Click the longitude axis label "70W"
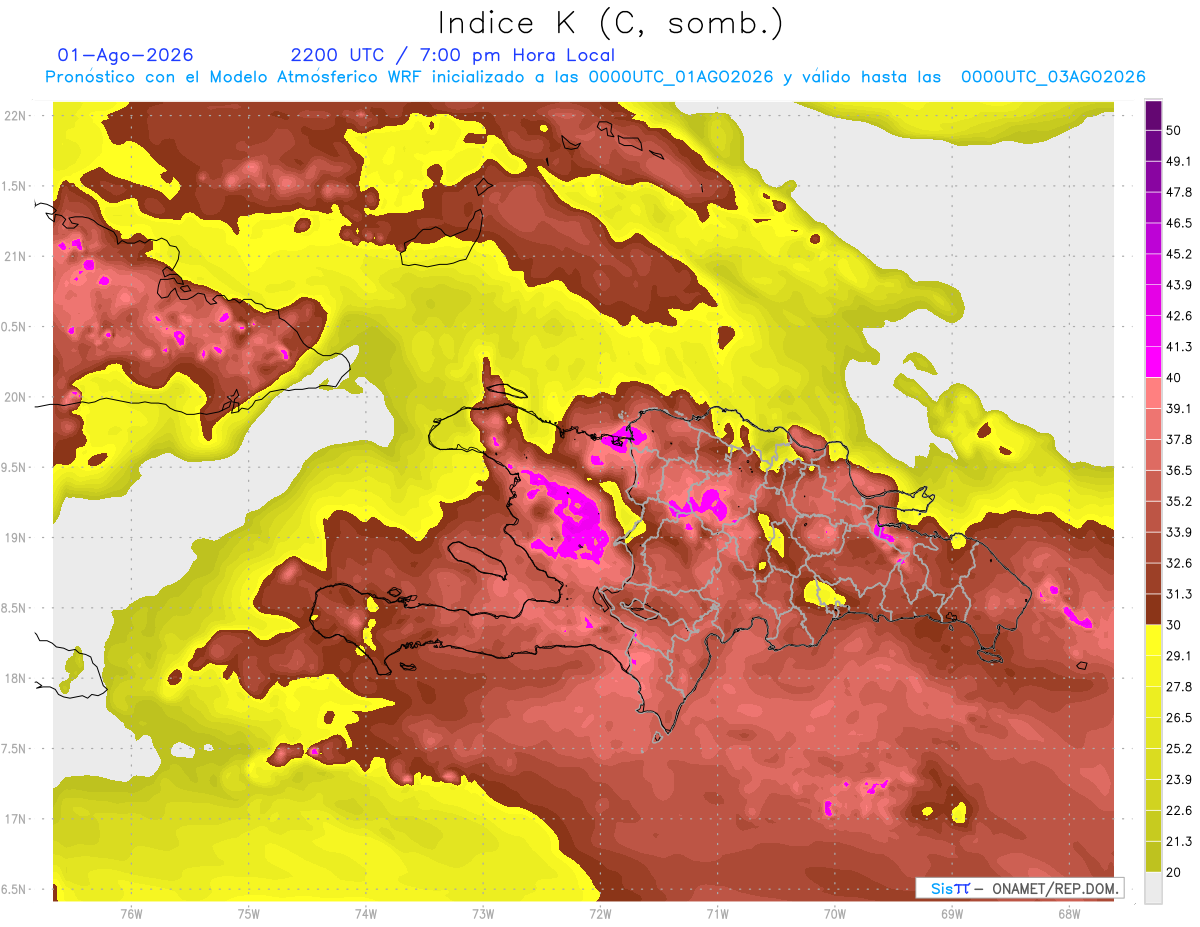The image size is (1200, 927). click(x=835, y=914)
